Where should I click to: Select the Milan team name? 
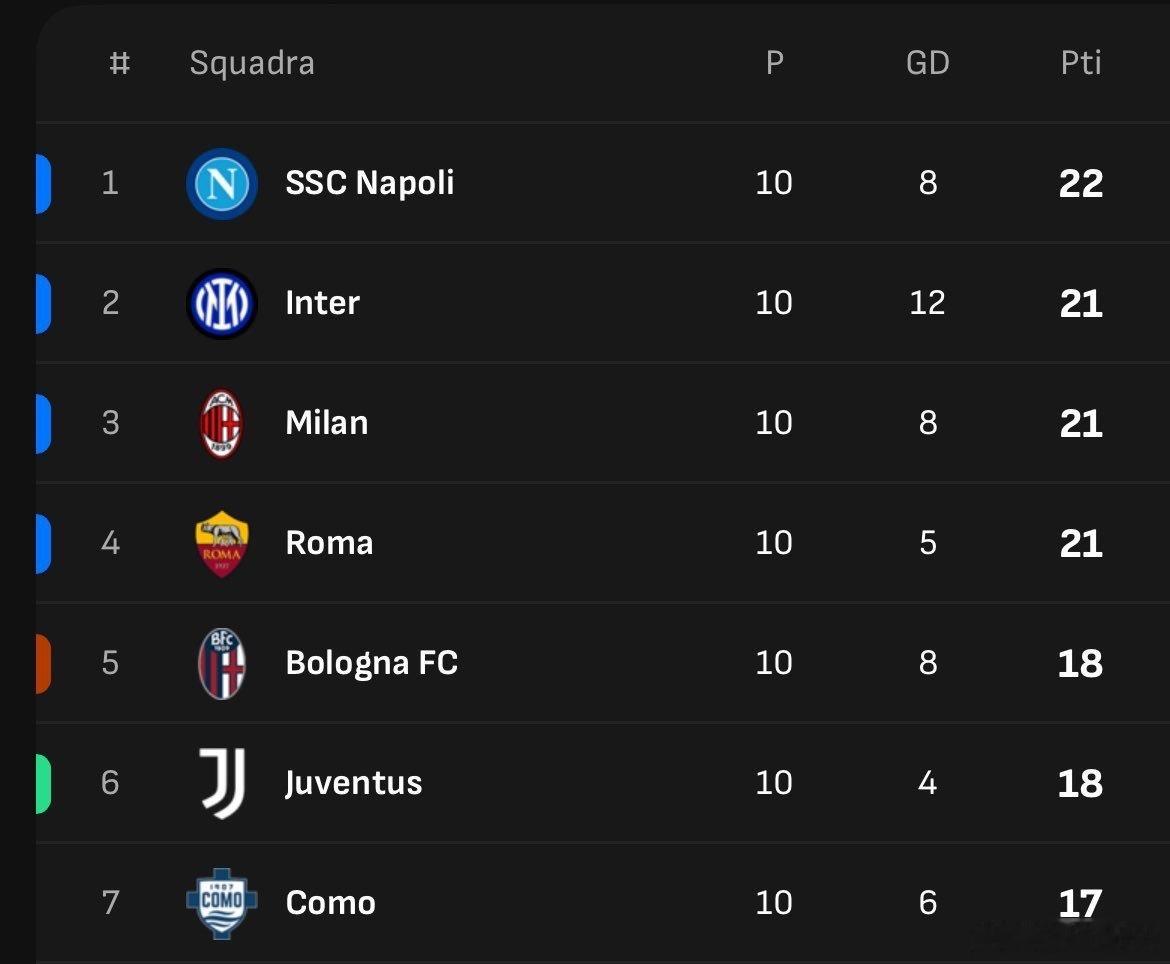coord(327,423)
